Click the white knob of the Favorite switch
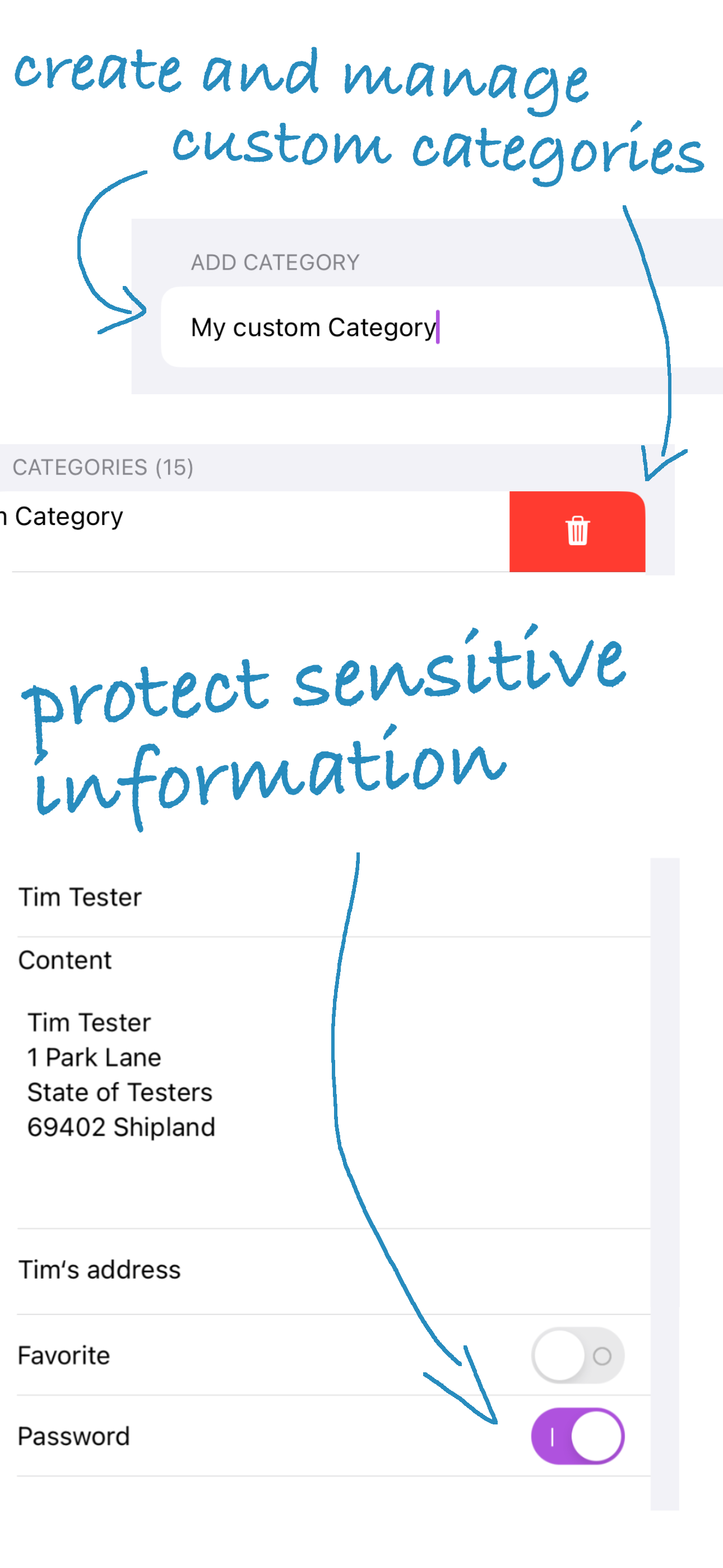The image size is (723, 1568). pyautogui.click(x=560, y=1354)
